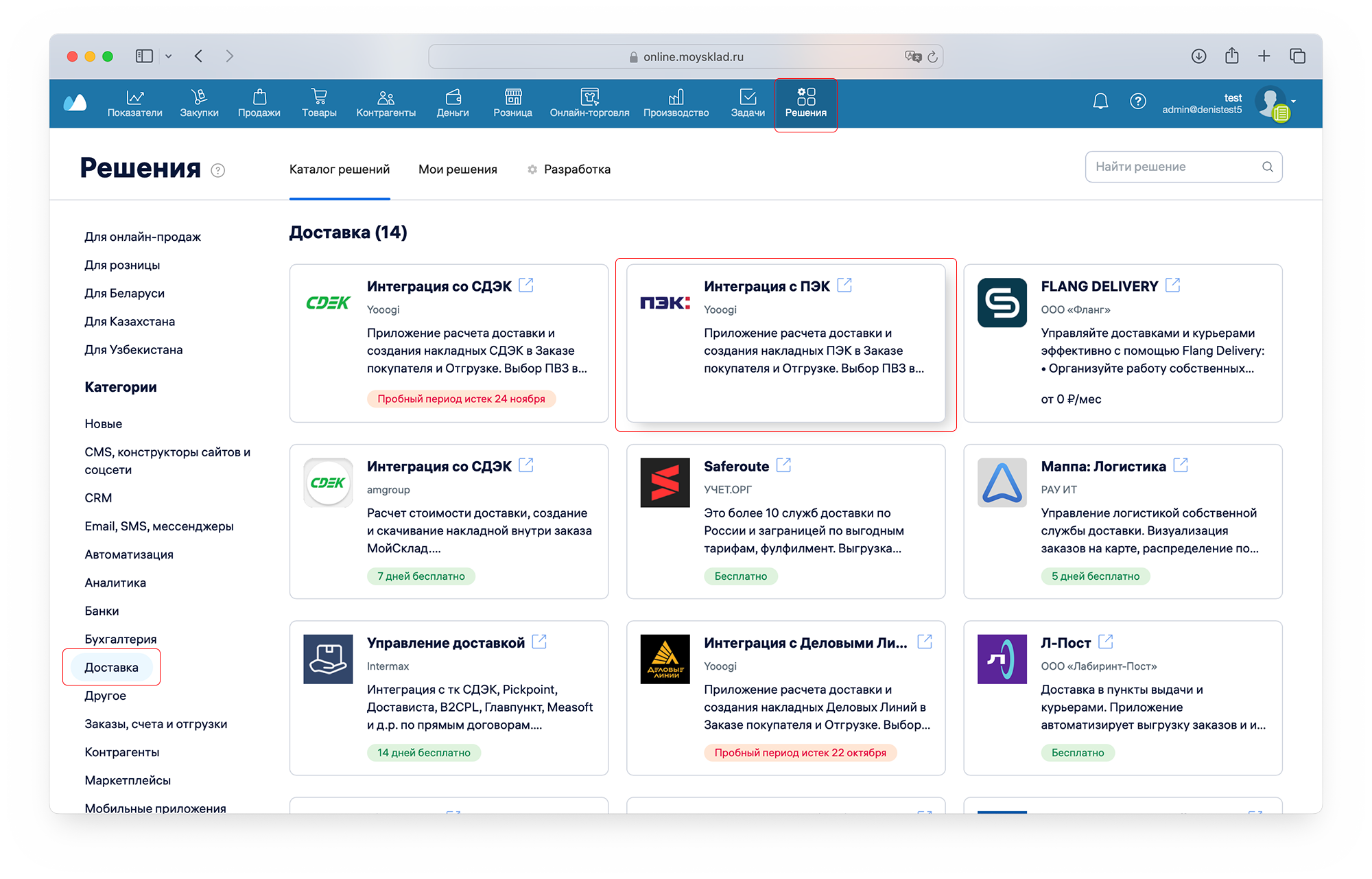The width and height of the screenshot is (1372, 879).
Task: Click the Safari address bar
Action: tap(686, 56)
